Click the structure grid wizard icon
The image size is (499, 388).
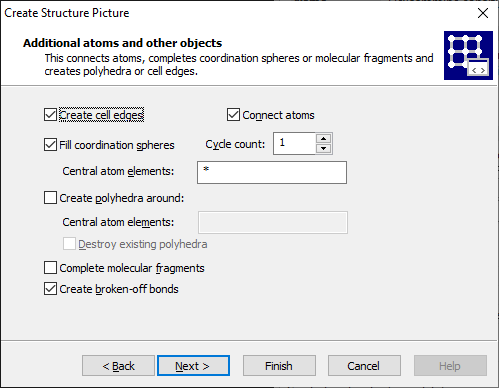(x=468, y=55)
